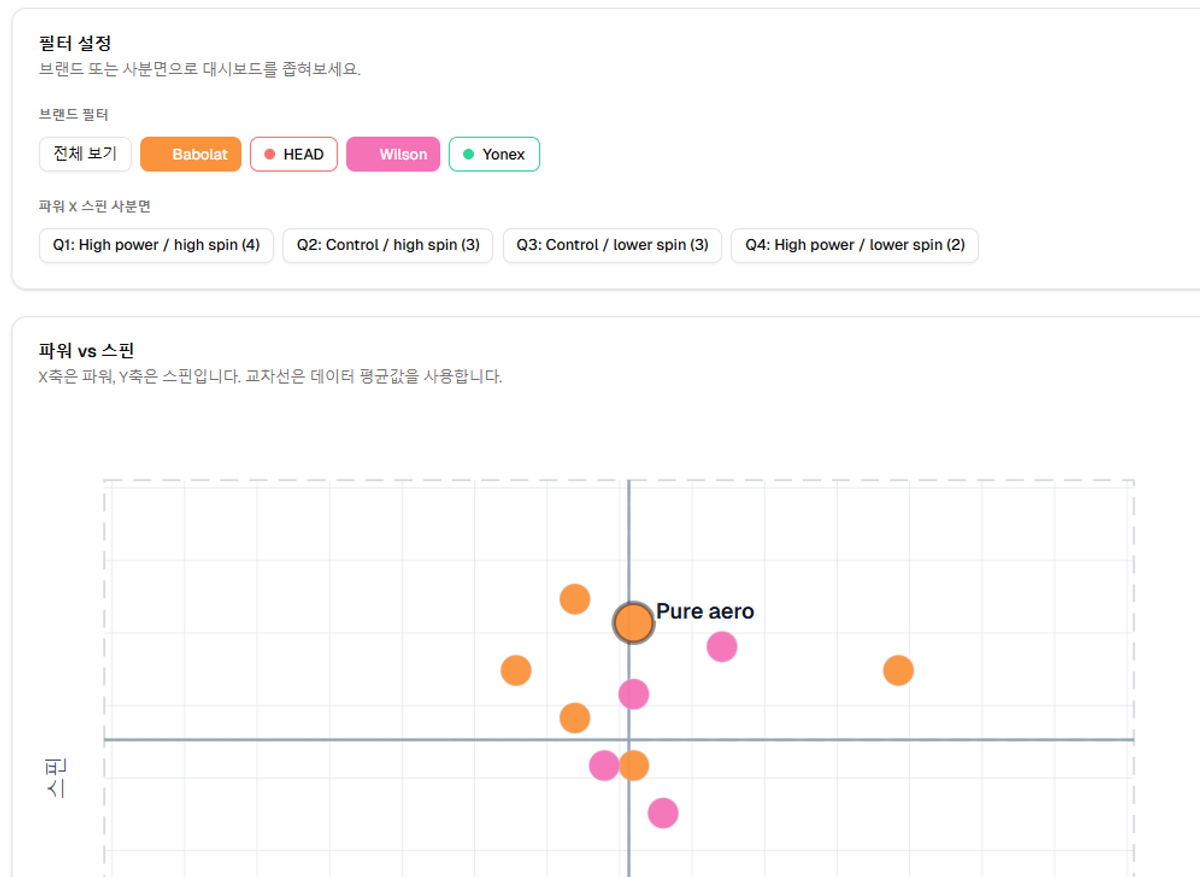Select the topmost orange data point
The height and width of the screenshot is (877, 1200).
point(575,599)
